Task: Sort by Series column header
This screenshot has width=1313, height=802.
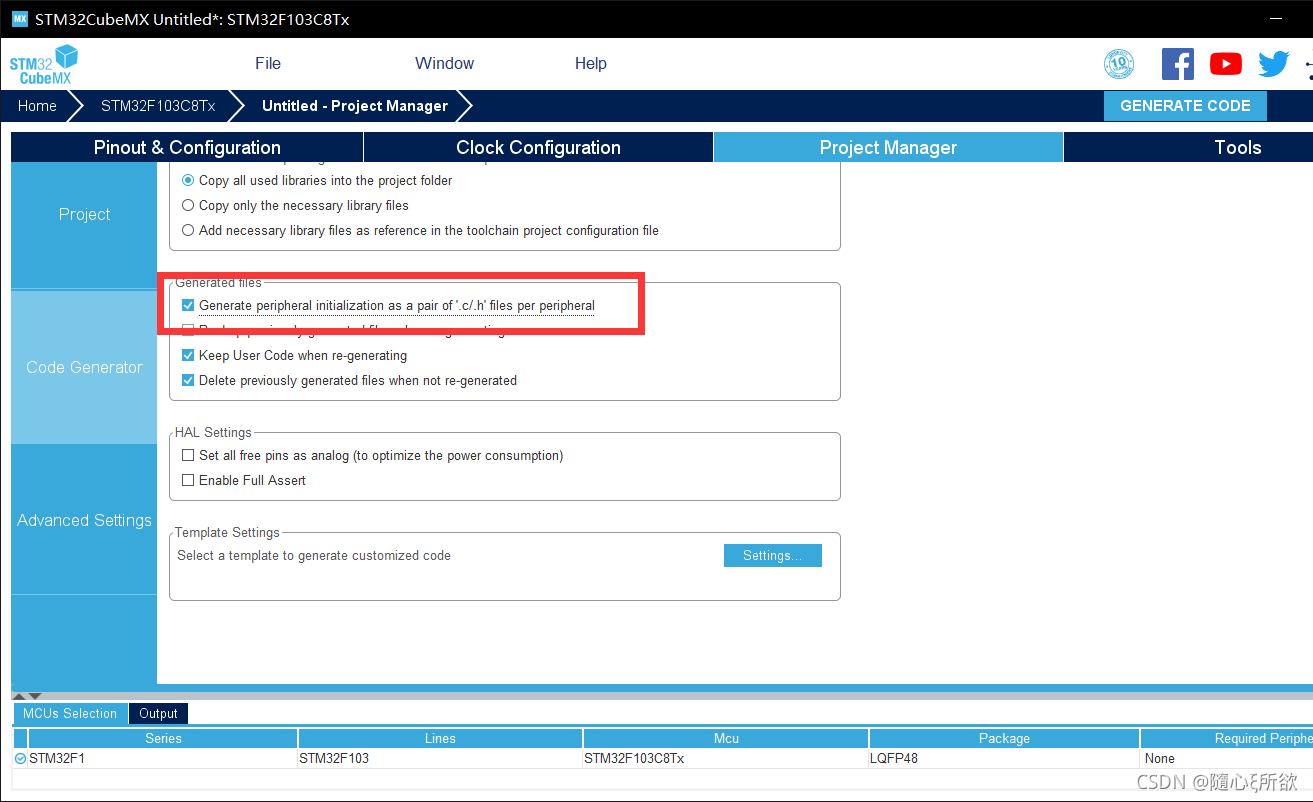Action: [163, 738]
